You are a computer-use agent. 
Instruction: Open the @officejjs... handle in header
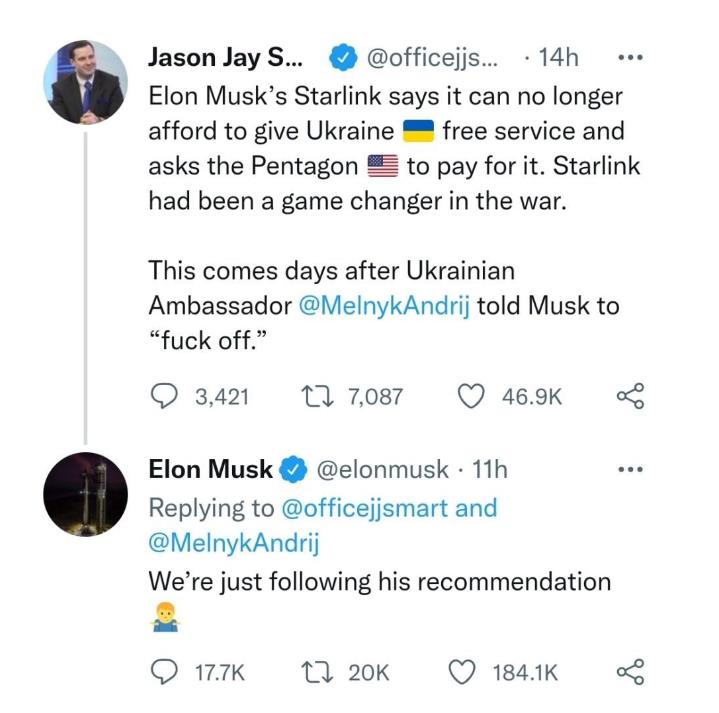[431, 58]
